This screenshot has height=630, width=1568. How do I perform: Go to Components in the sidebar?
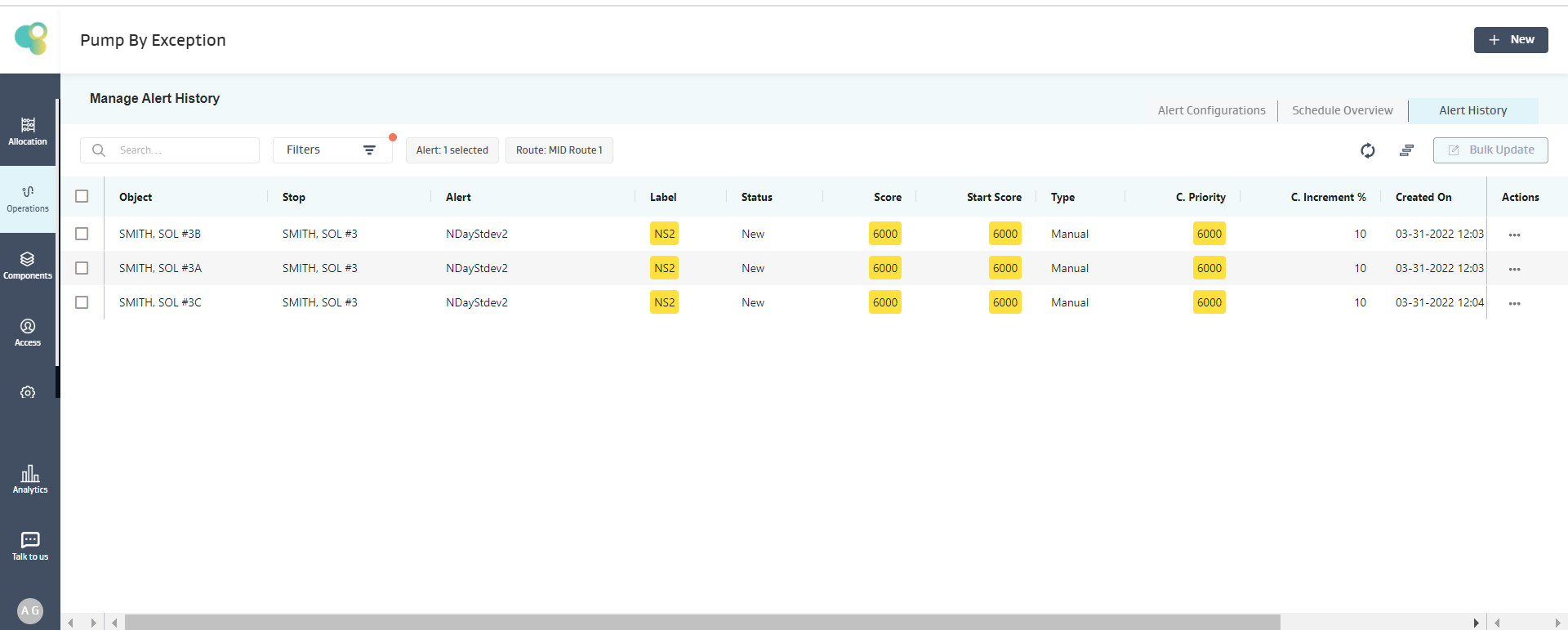(x=28, y=266)
